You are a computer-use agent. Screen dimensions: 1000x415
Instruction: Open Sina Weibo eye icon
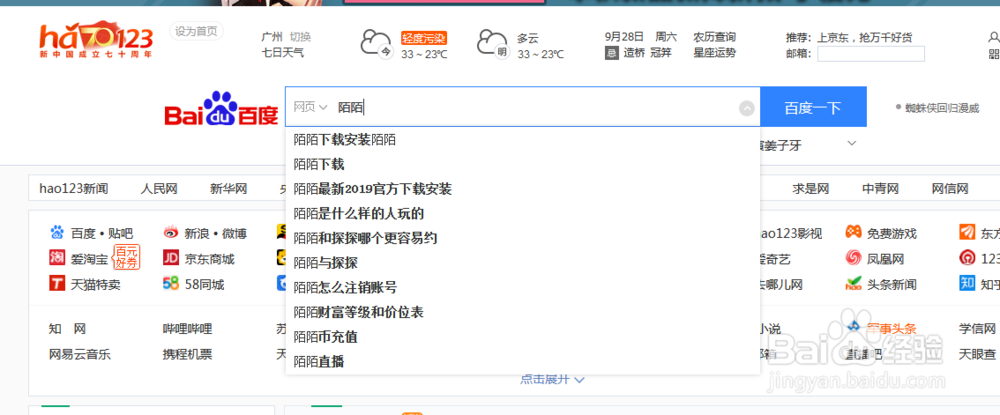click(170, 234)
